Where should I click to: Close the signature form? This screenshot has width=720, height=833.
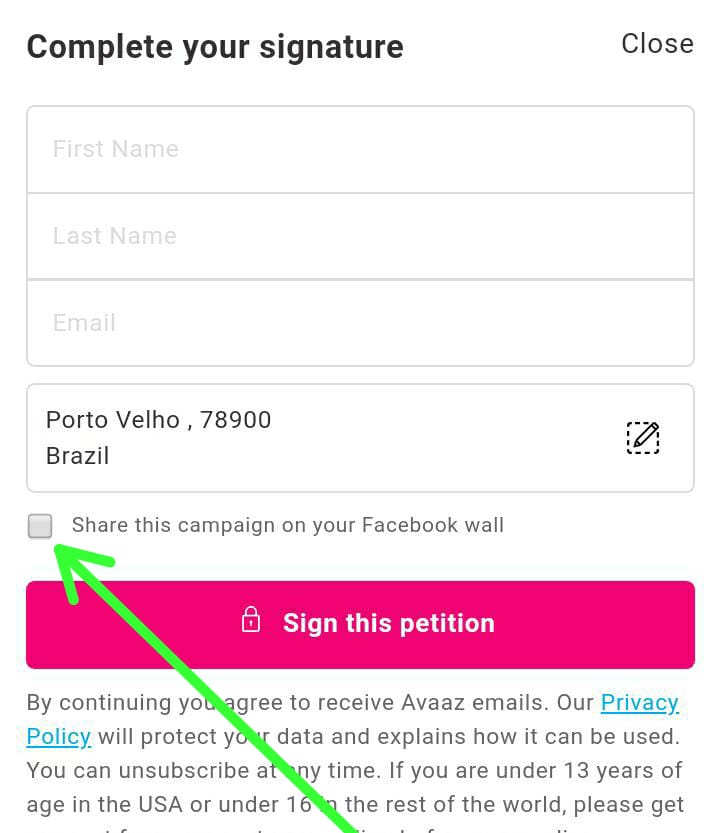(x=657, y=44)
